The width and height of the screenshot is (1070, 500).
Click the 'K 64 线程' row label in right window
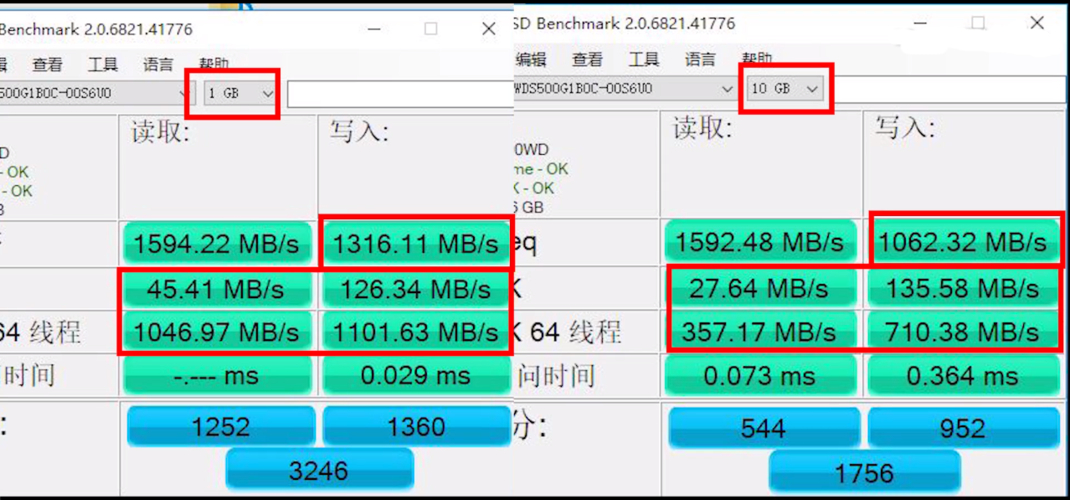tap(567, 333)
